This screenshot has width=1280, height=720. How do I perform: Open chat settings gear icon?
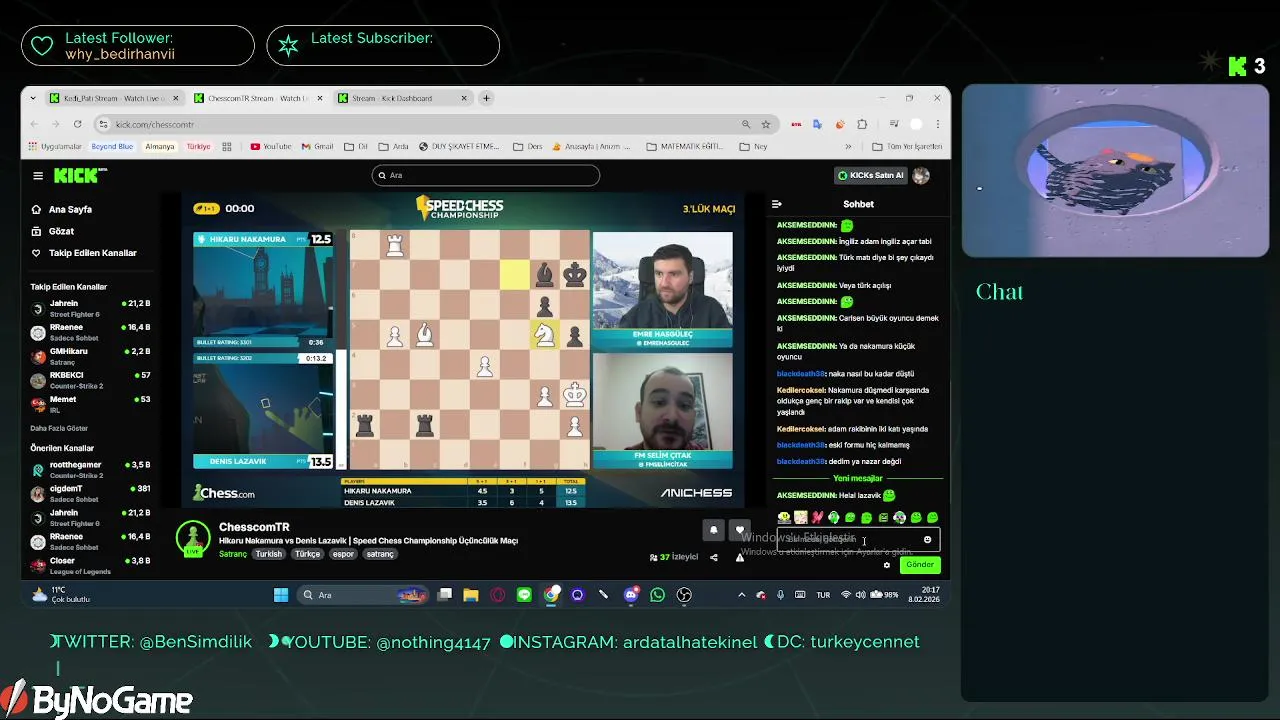(886, 565)
